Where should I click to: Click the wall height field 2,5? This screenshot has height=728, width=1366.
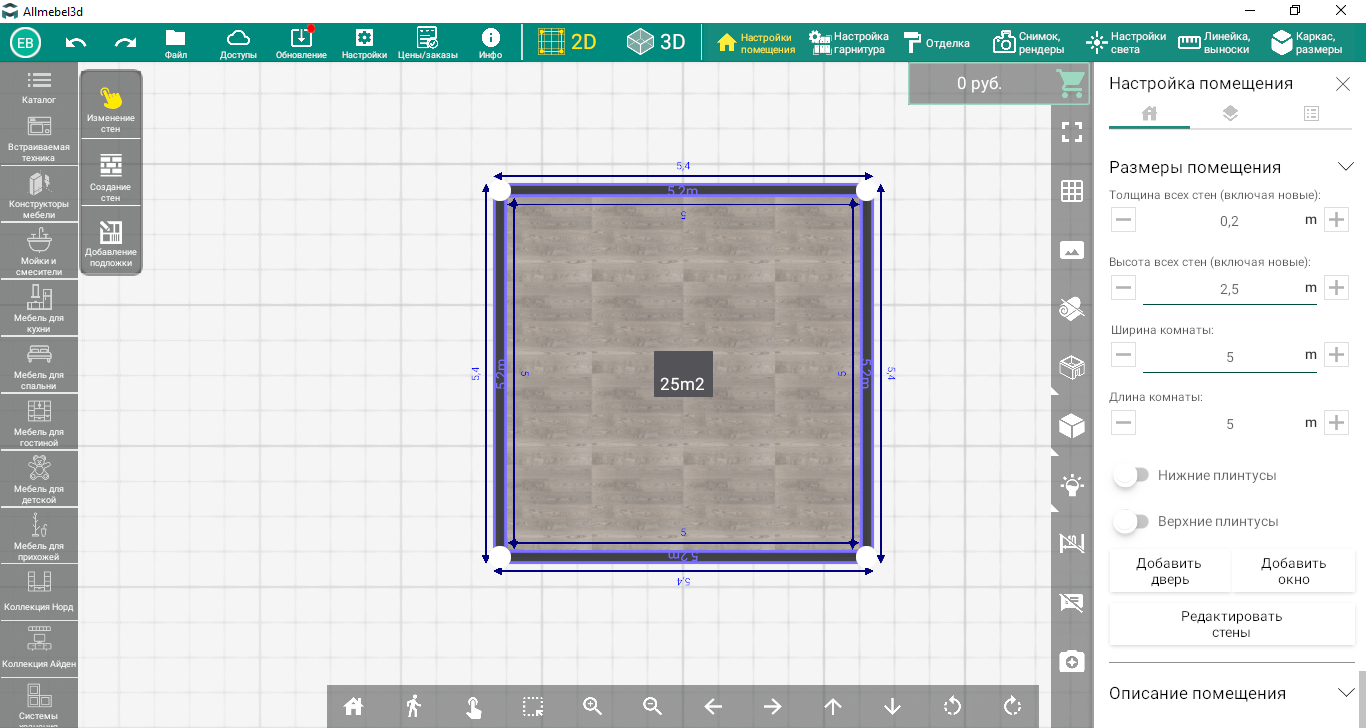click(1229, 289)
